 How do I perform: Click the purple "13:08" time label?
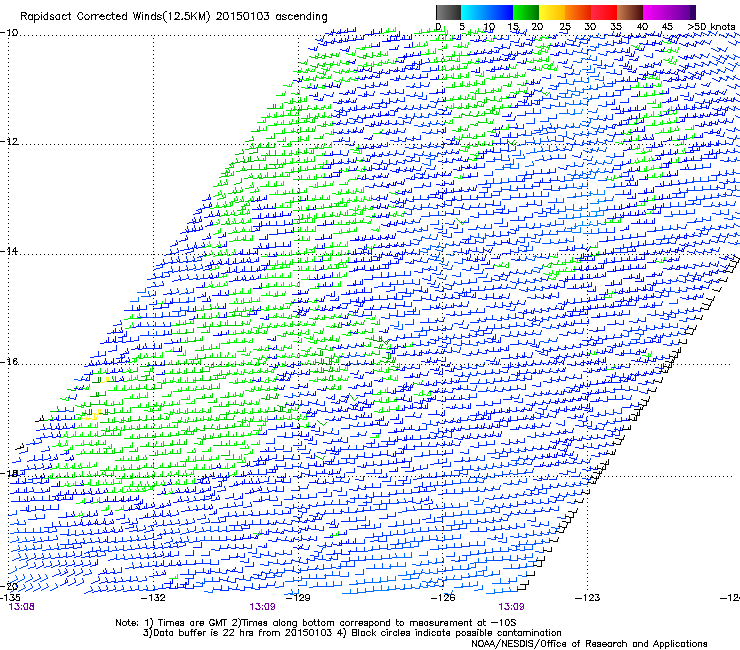(22, 607)
